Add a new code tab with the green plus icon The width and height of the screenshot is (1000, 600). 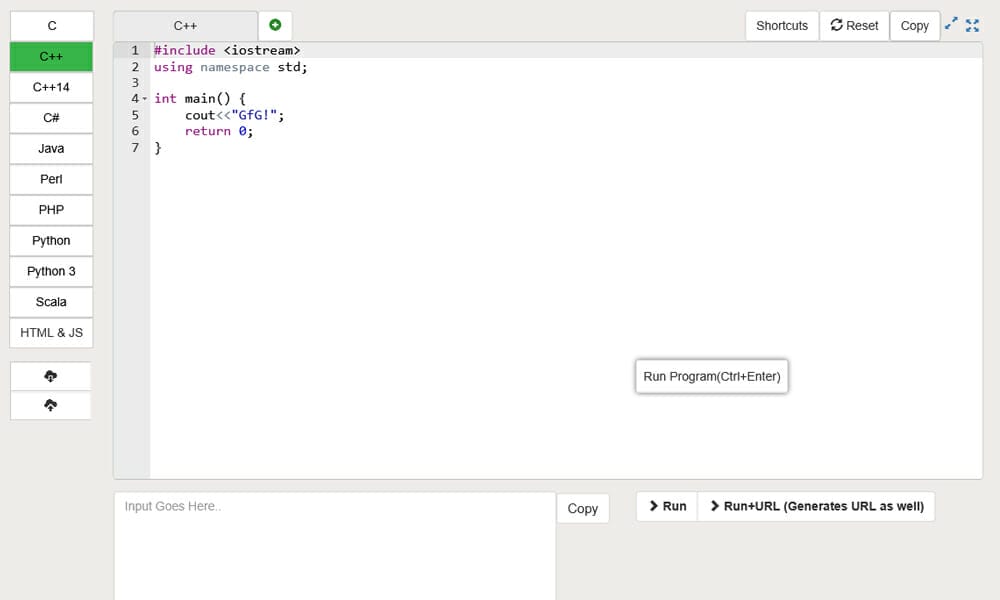point(275,25)
